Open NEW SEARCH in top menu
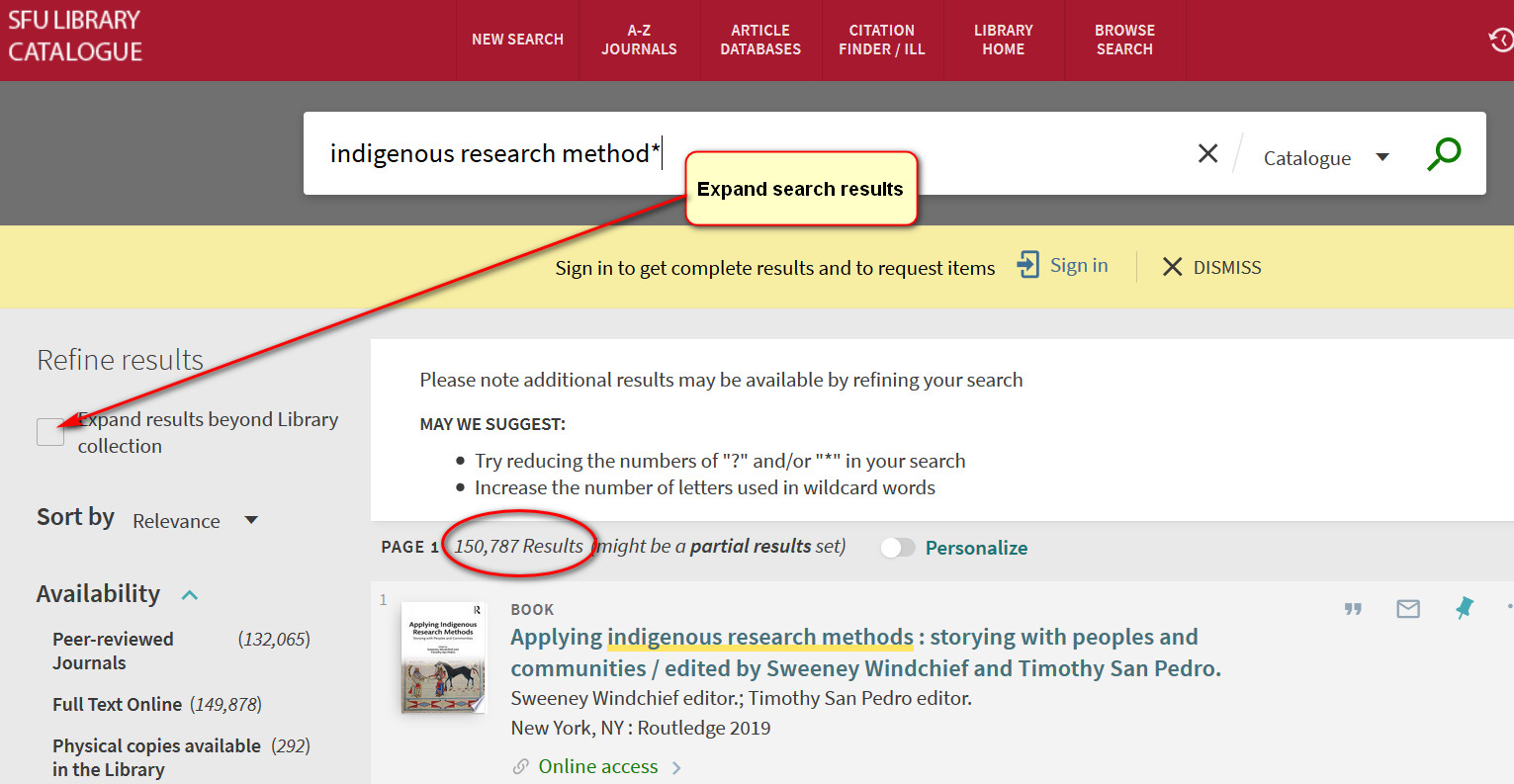 coord(517,40)
